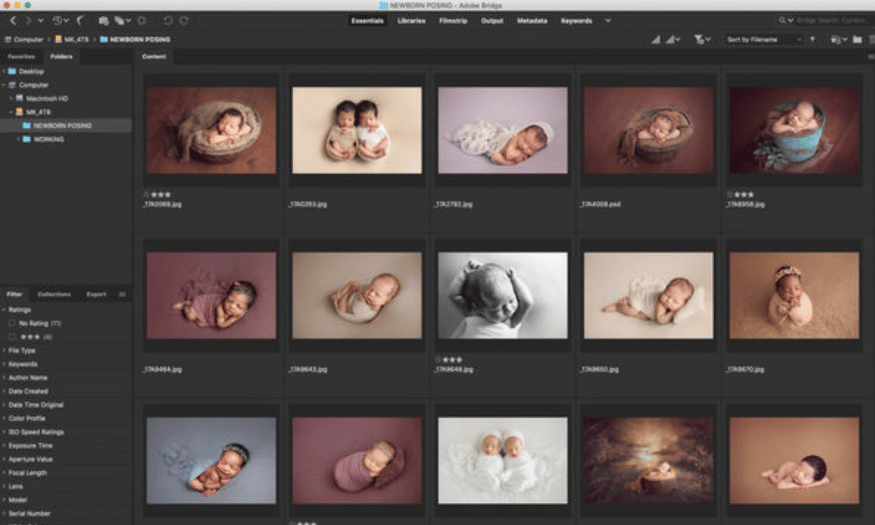
Task: Open the refine batch tools dropdown
Action: tap(122, 21)
